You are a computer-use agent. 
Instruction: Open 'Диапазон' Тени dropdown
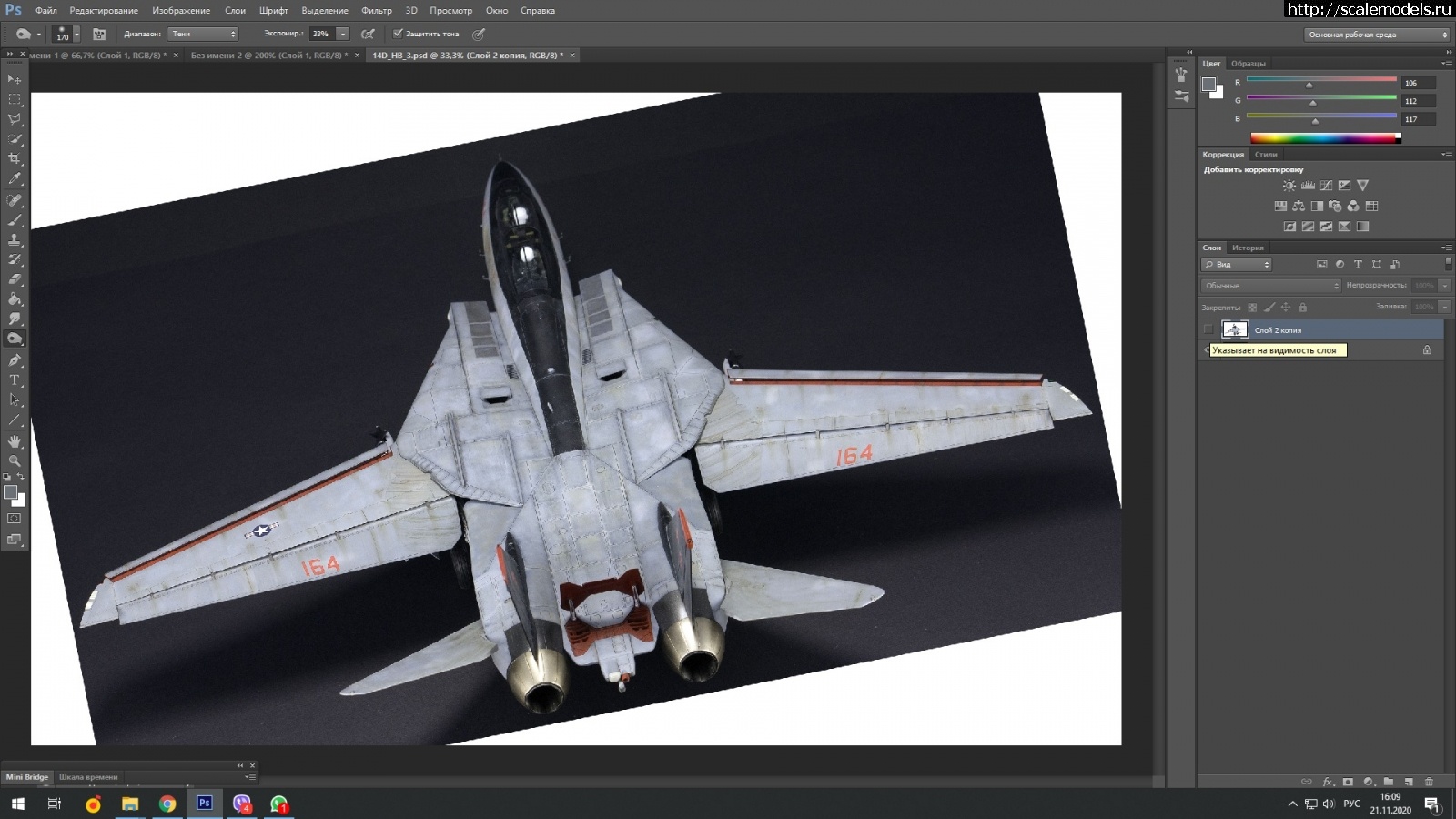click(x=203, y=34)
